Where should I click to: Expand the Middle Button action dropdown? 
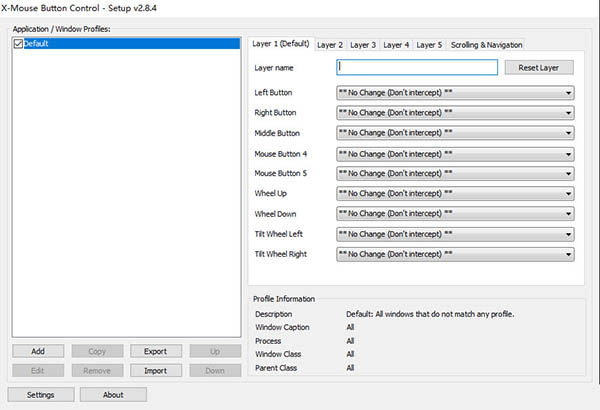[x=455, y=133]
